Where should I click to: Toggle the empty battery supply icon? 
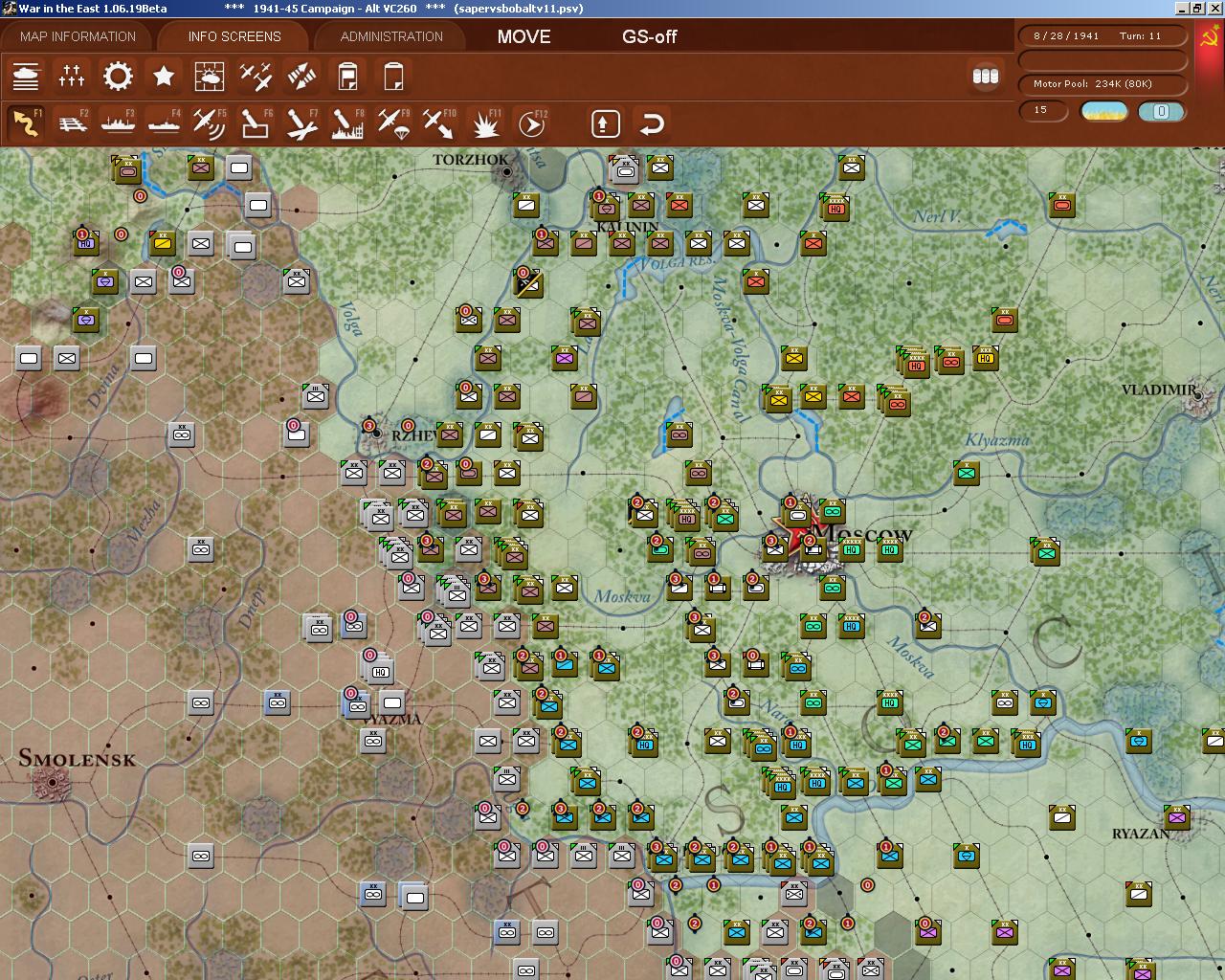pyautogui.click(x=393, y=77)
